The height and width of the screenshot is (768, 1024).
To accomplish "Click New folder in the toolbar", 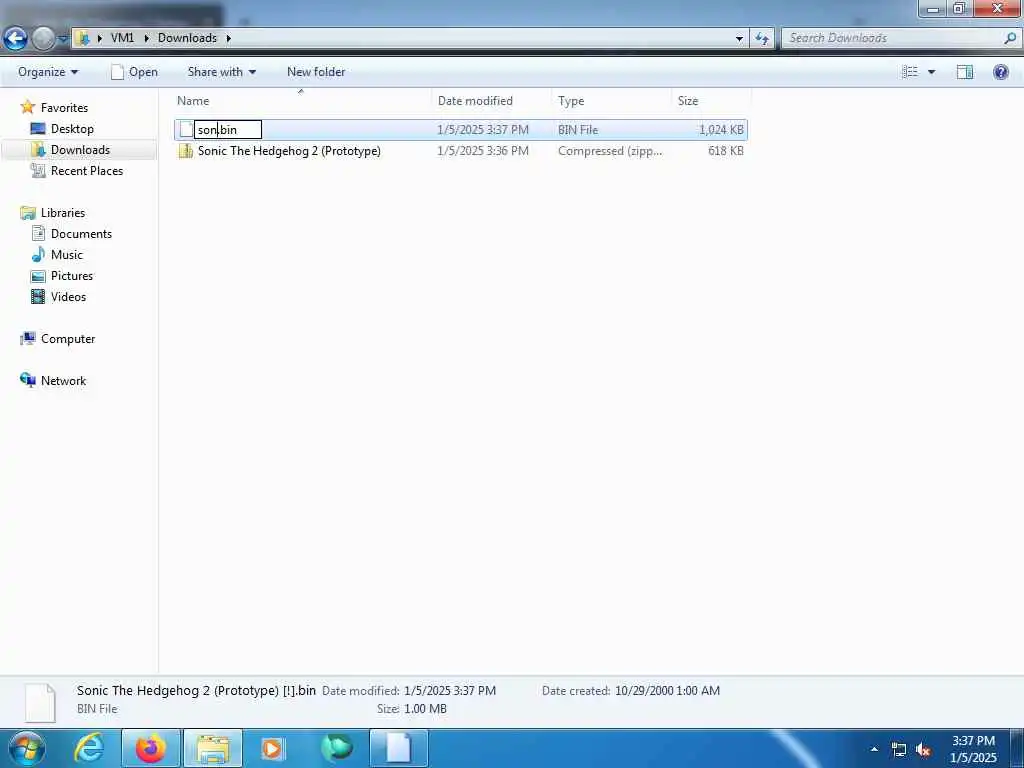I will tap(316, 72).
